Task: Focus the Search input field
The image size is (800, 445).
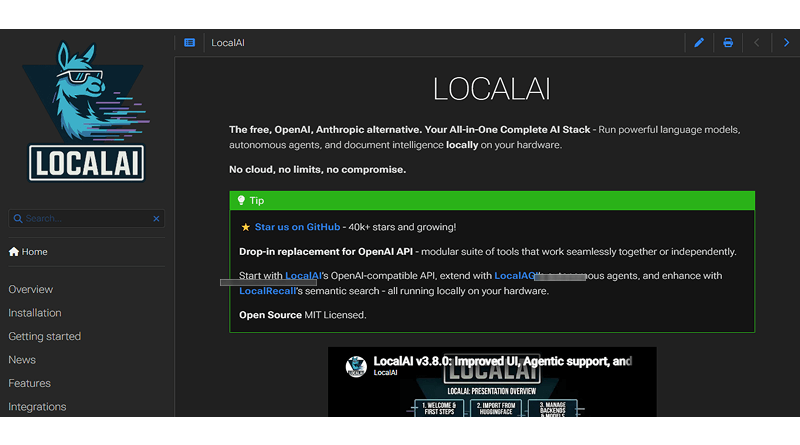Action: tap(86, 218)
